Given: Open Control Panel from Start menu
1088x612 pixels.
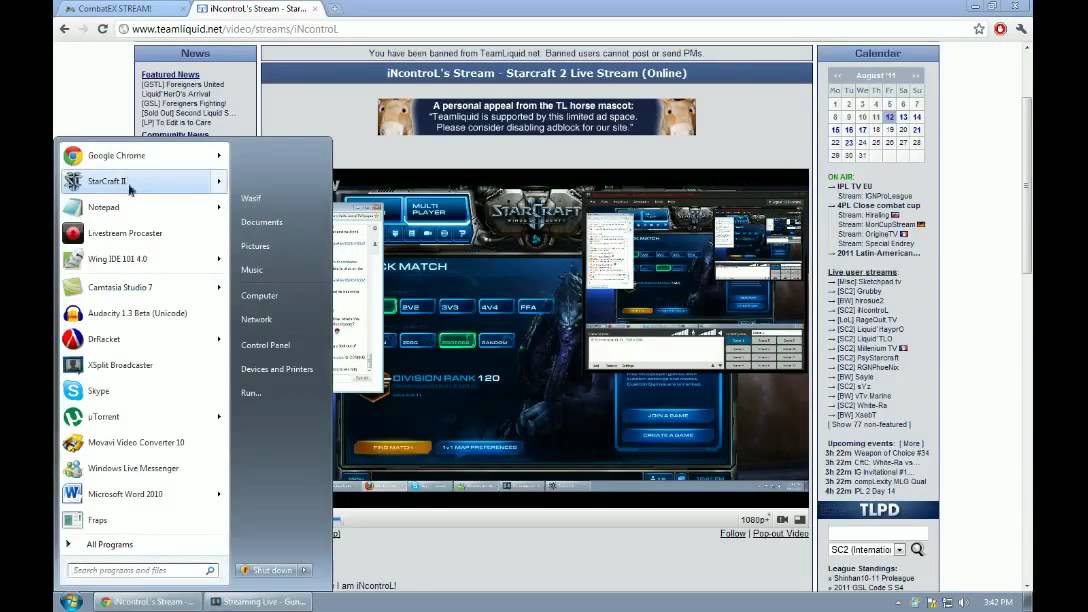Looking at the screenshot, I should point(265,345).
